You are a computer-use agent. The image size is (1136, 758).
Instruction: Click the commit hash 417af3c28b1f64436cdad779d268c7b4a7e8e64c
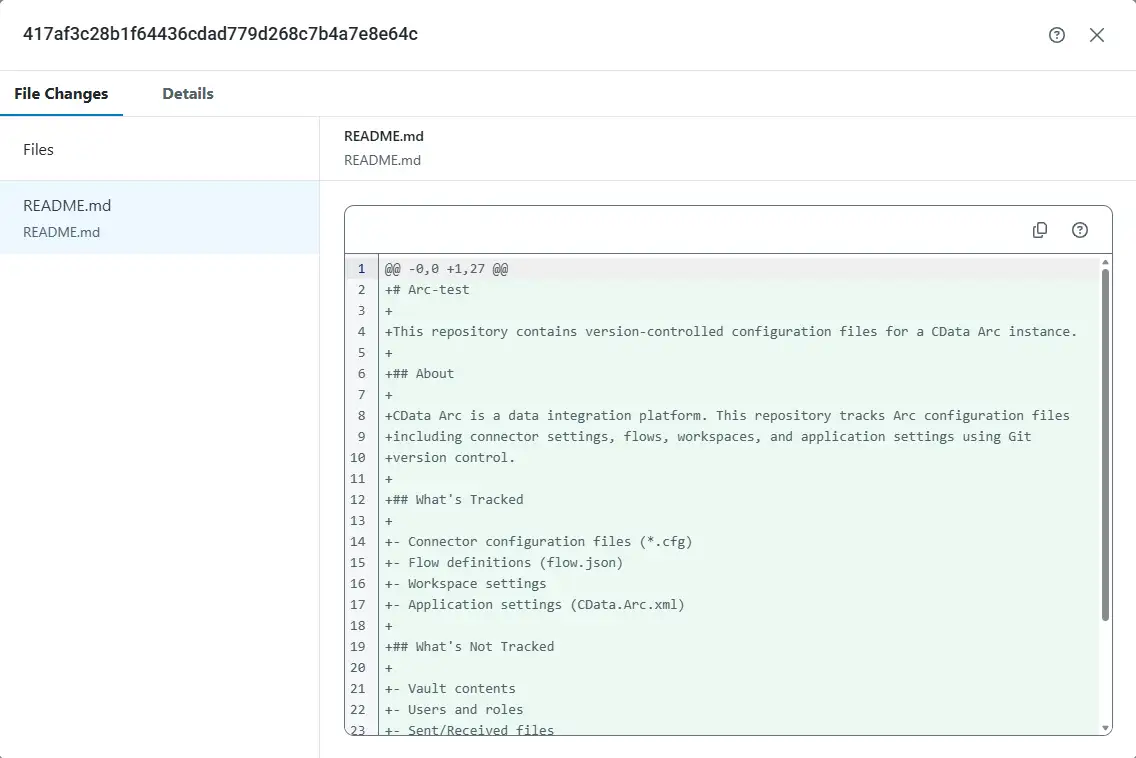220,34
